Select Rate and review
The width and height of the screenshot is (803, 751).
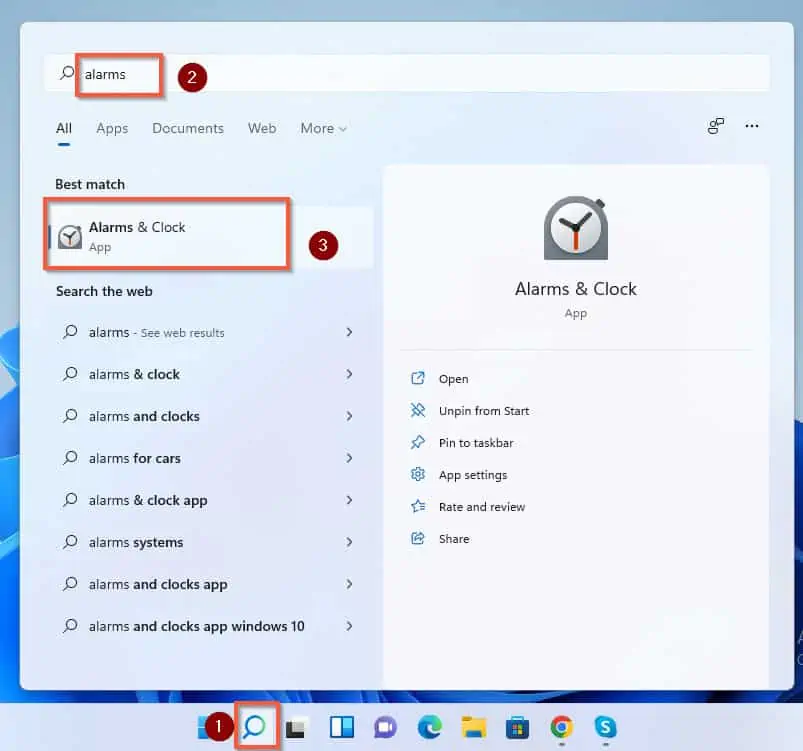tap(482, 507)
